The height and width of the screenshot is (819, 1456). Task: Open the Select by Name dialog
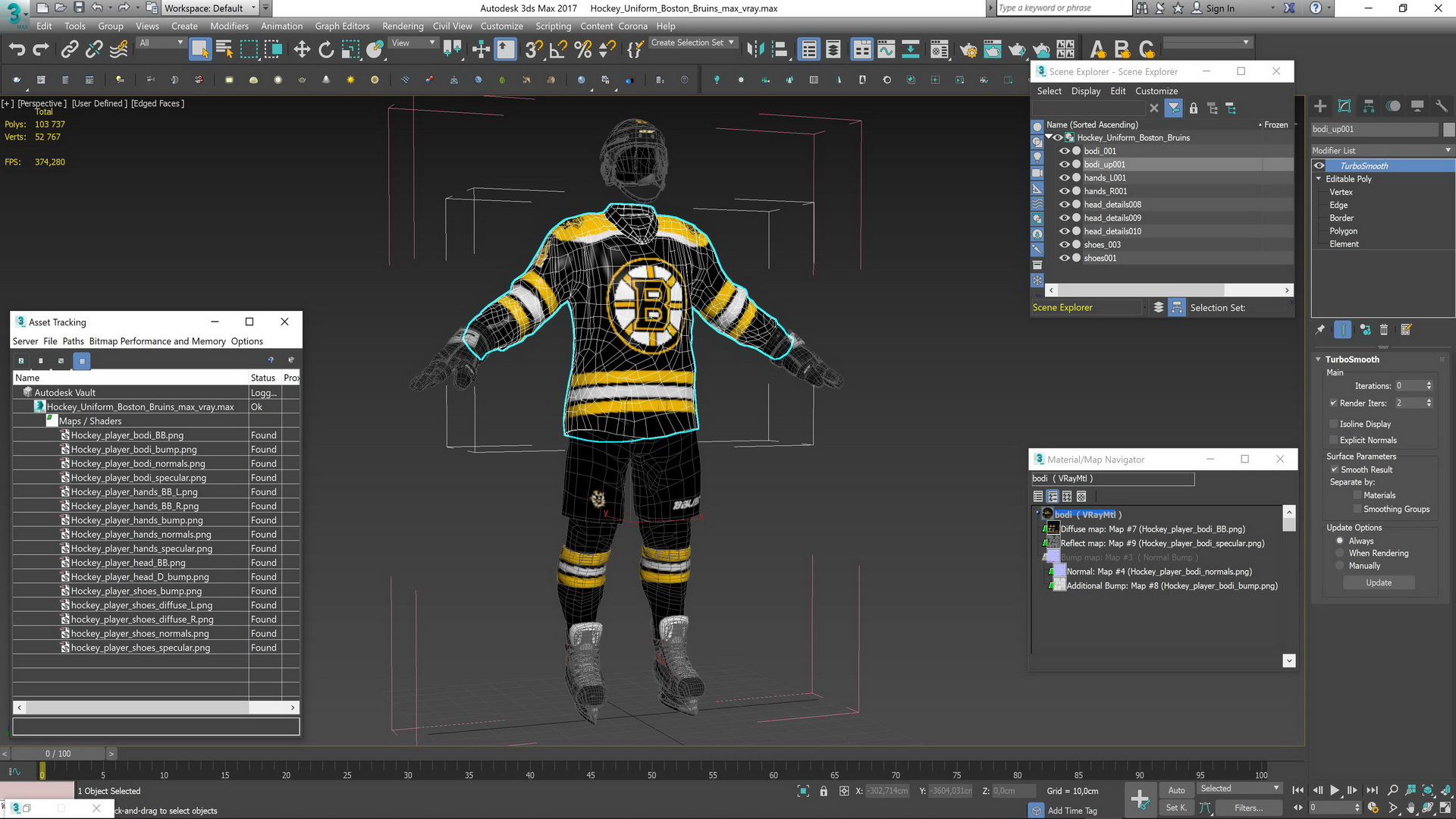pos(224,50)
